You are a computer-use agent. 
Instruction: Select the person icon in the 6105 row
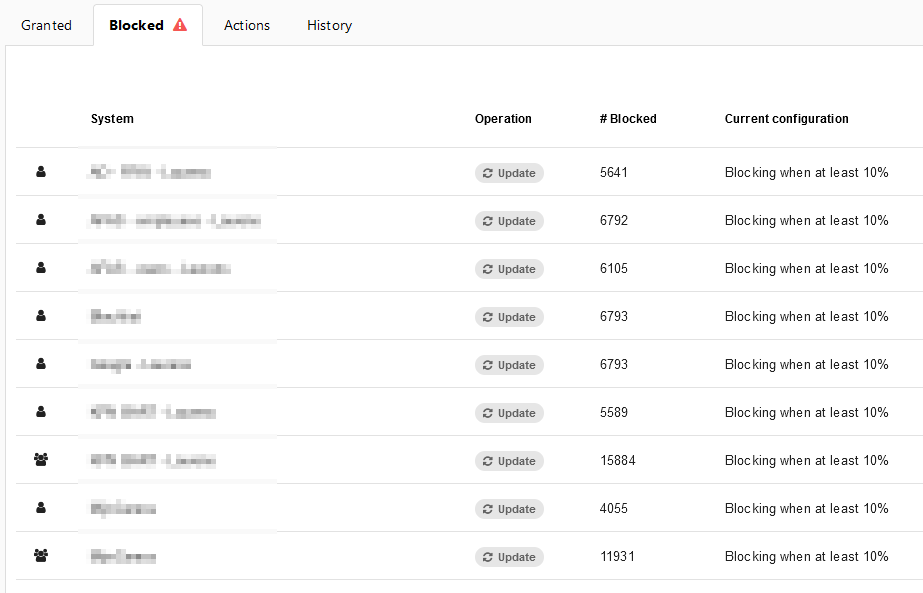click(41, 268)
